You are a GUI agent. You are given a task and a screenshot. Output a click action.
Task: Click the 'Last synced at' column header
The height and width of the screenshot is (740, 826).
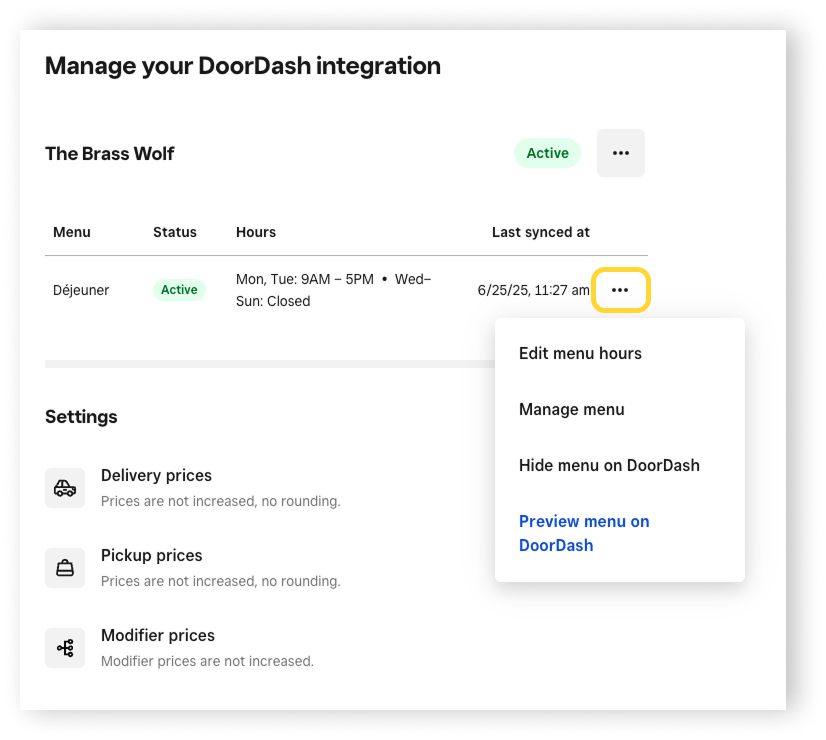coord(540,232)
